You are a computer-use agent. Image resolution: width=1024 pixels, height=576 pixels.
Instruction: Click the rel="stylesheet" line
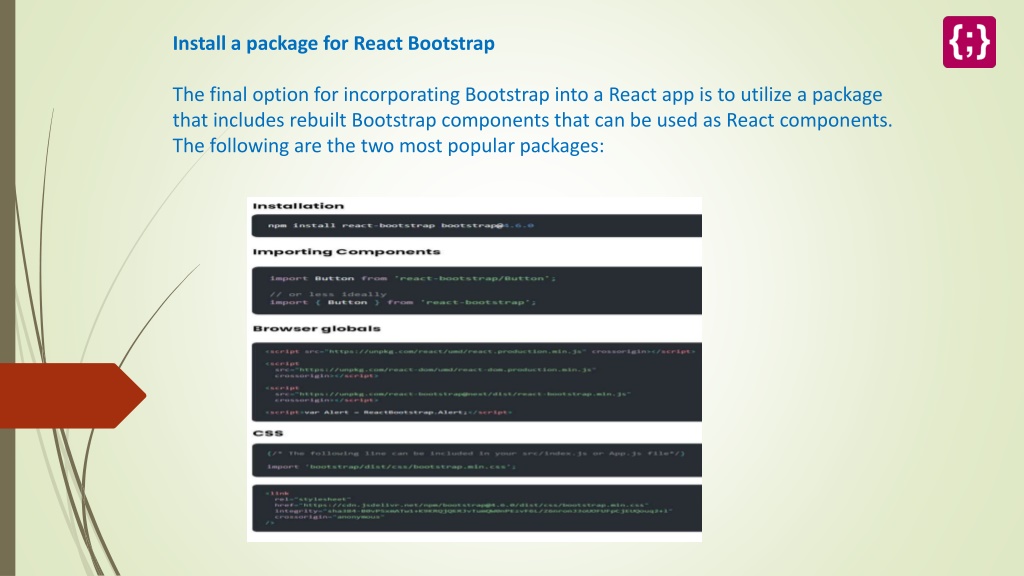313,500
